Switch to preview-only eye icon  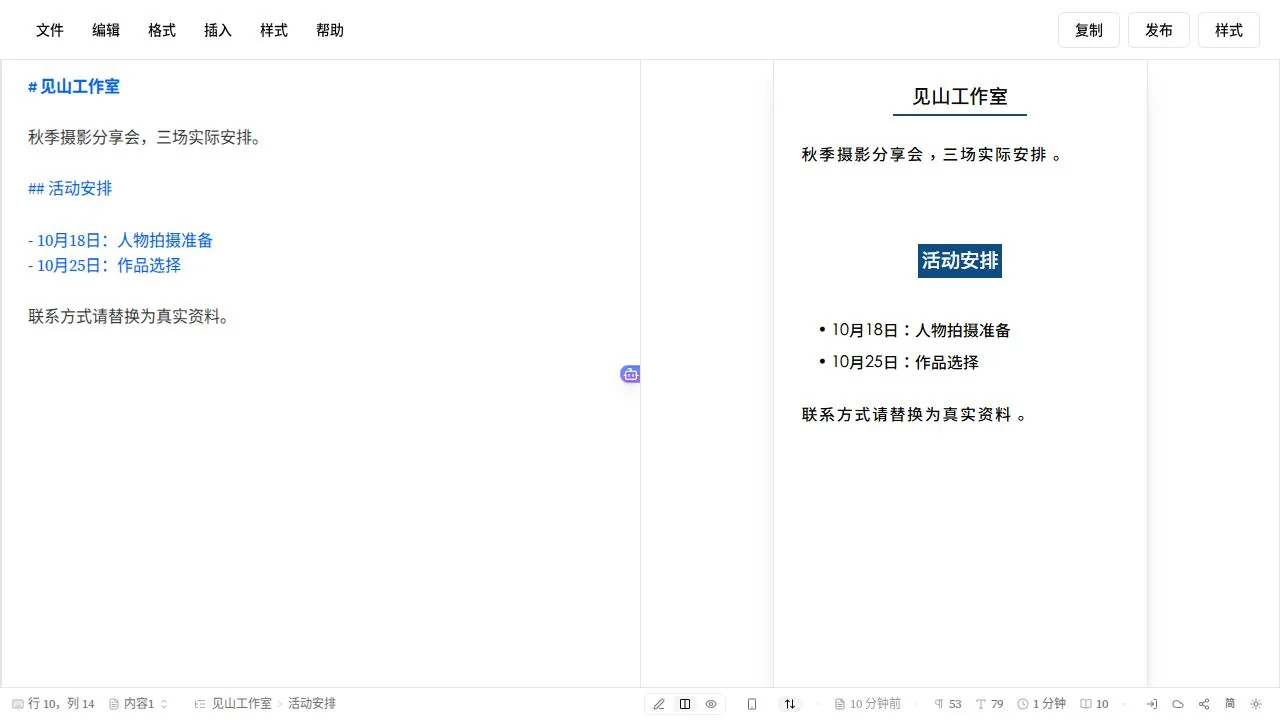(711, 704)
